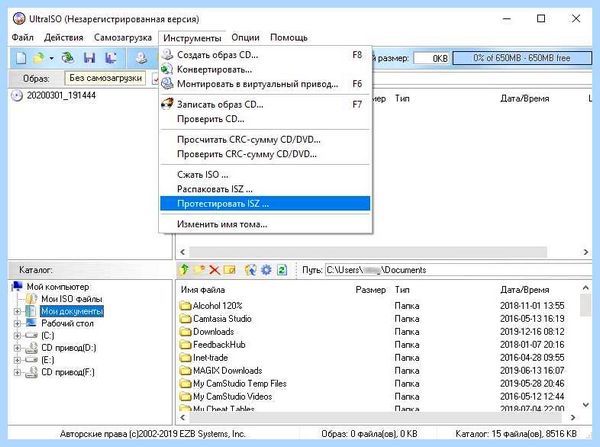600x447 pixels.
Task: Click the 0KB total size field
Action: (x=431, y=58)
